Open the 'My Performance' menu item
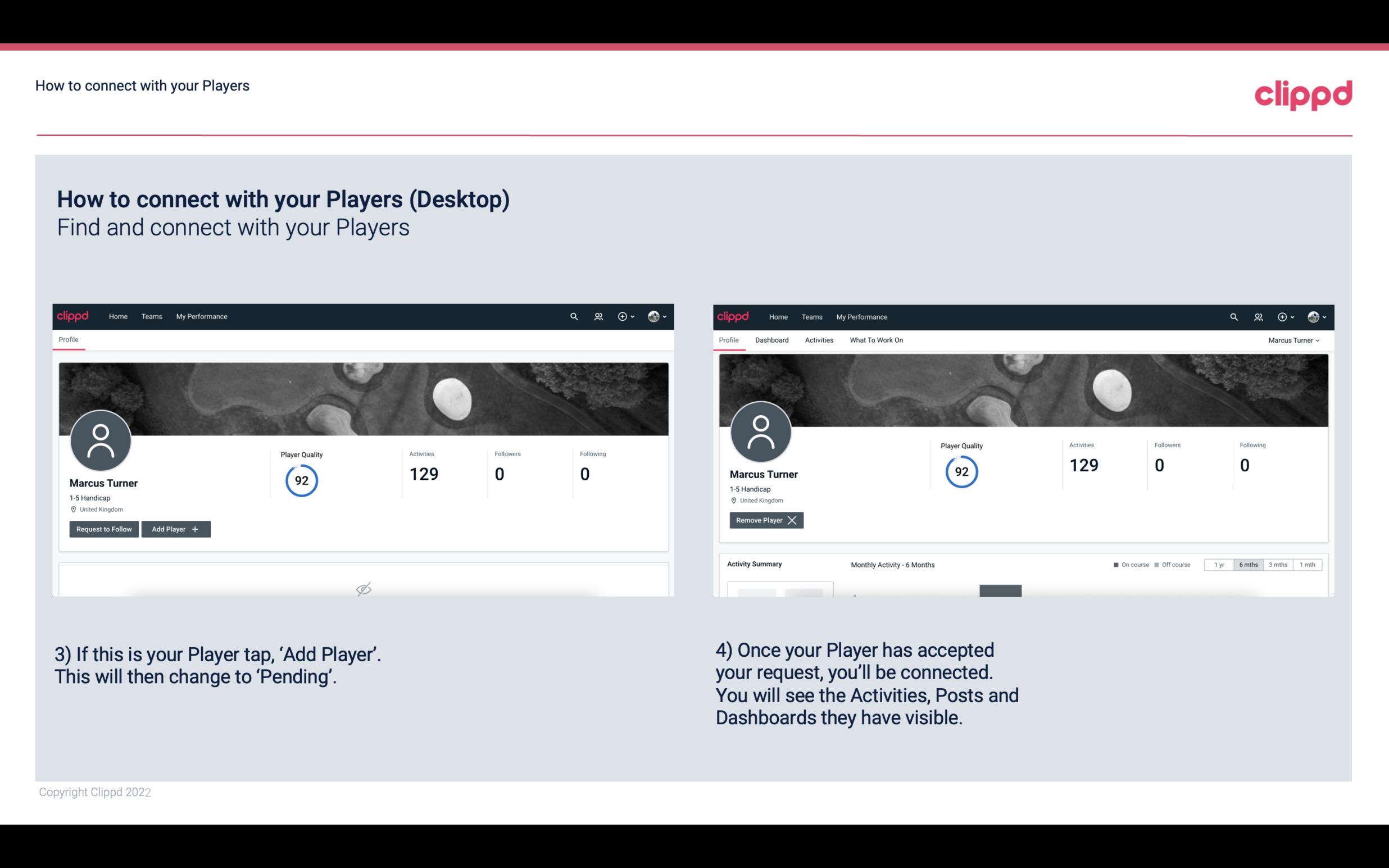 [x=201, y=317]
